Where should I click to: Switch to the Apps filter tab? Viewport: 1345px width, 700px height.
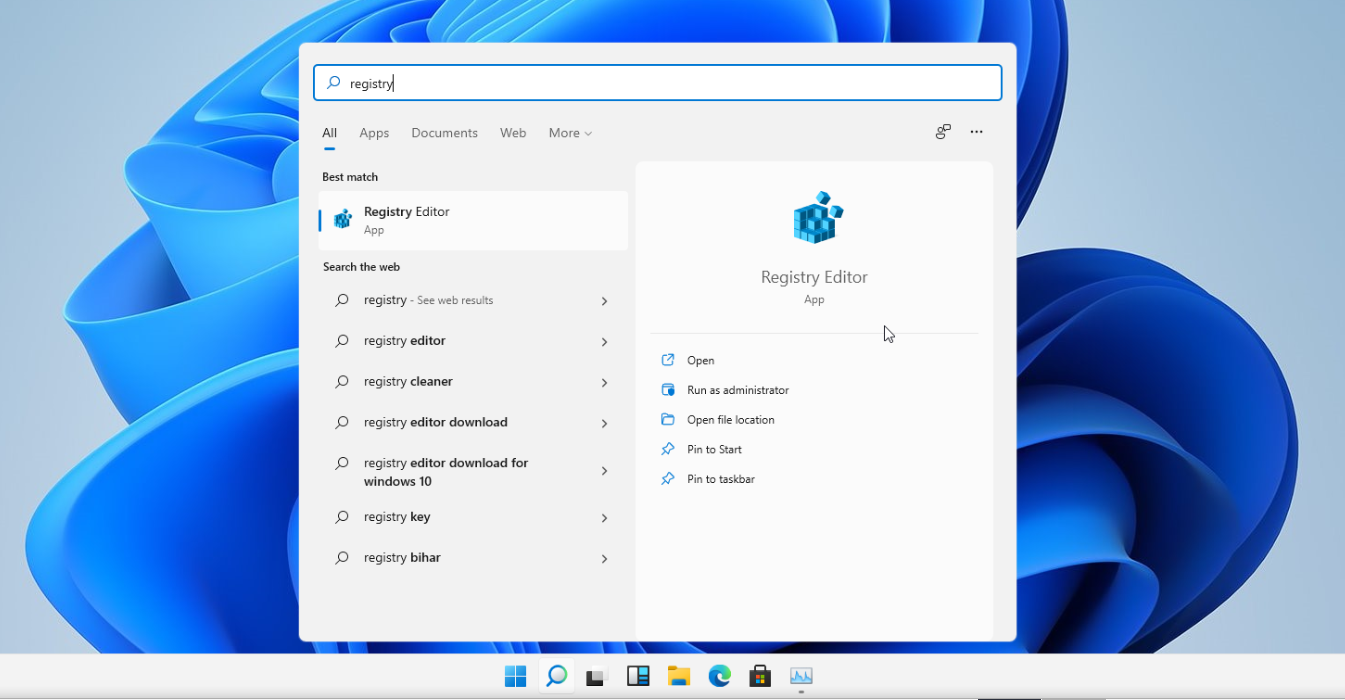tap(374, 132)
